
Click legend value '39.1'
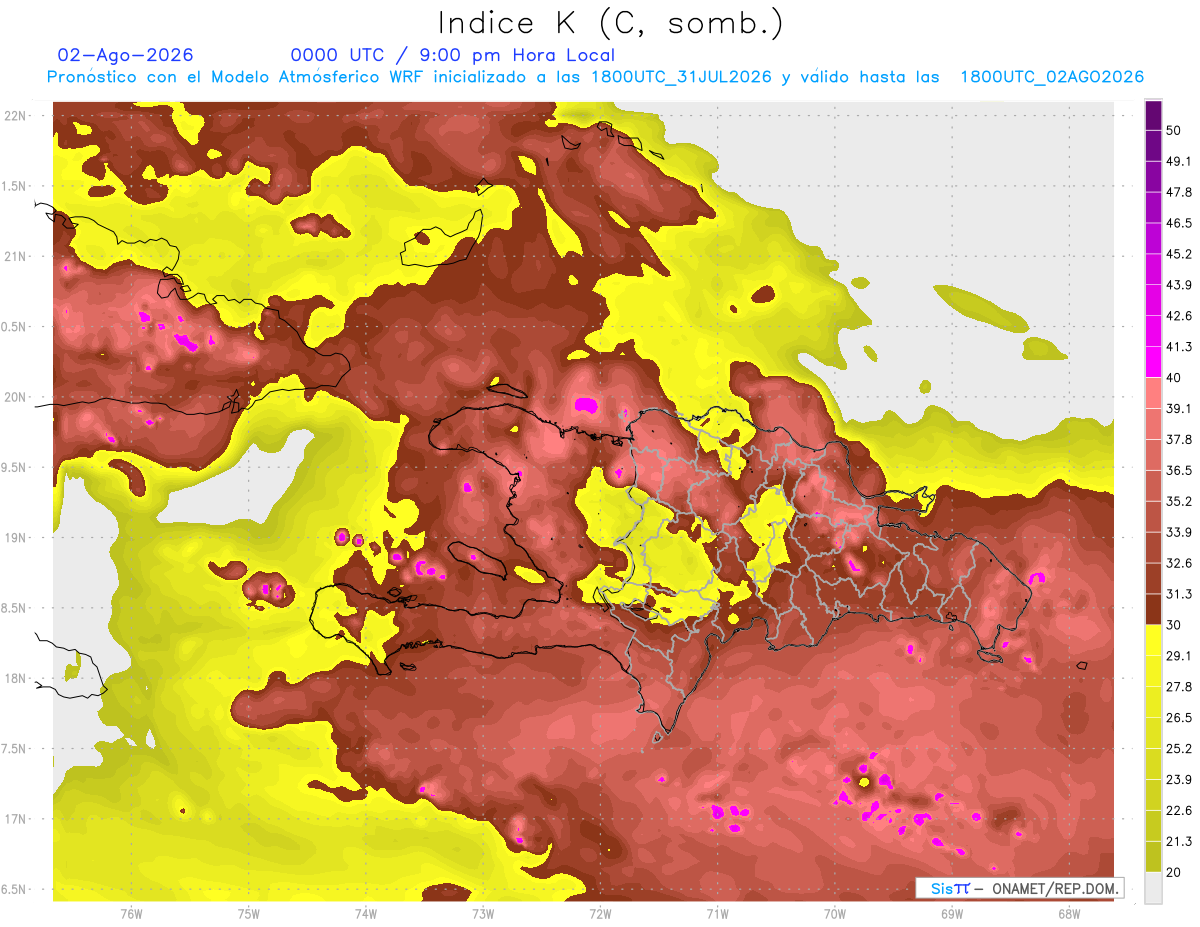(x=1180, y=408)
